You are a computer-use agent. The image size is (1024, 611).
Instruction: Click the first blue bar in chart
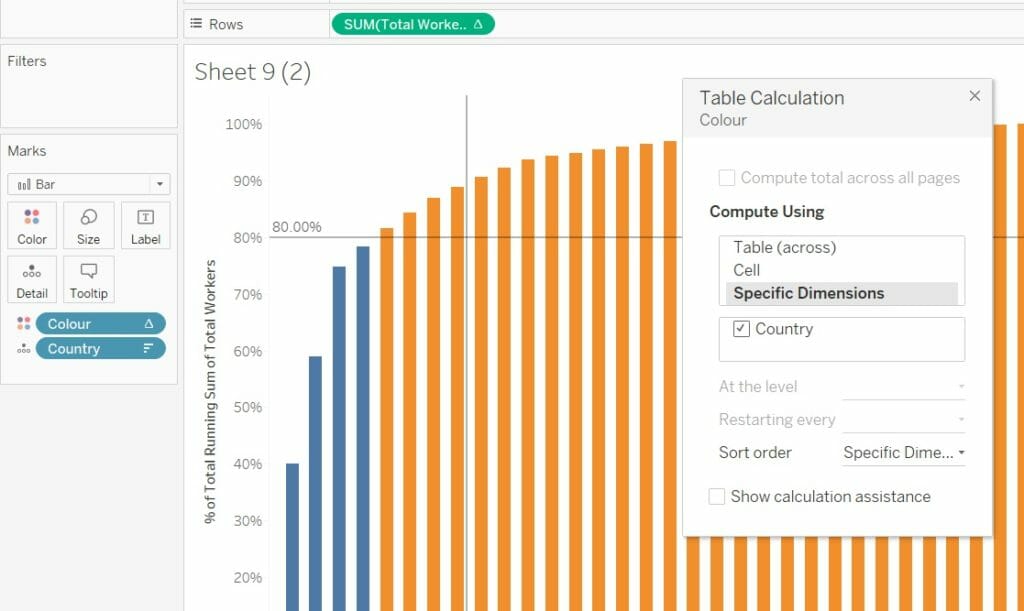pyautogui.click(x=292, y=535)
